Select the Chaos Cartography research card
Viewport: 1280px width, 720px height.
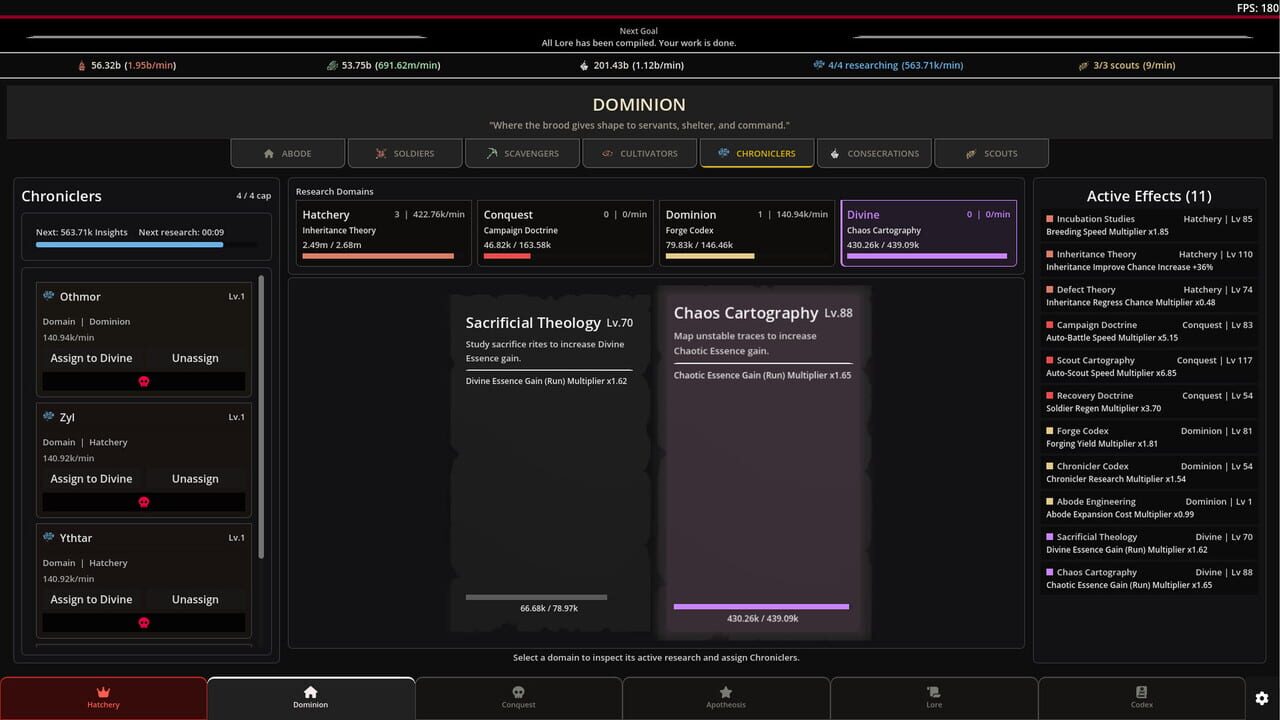click(762, 463)
